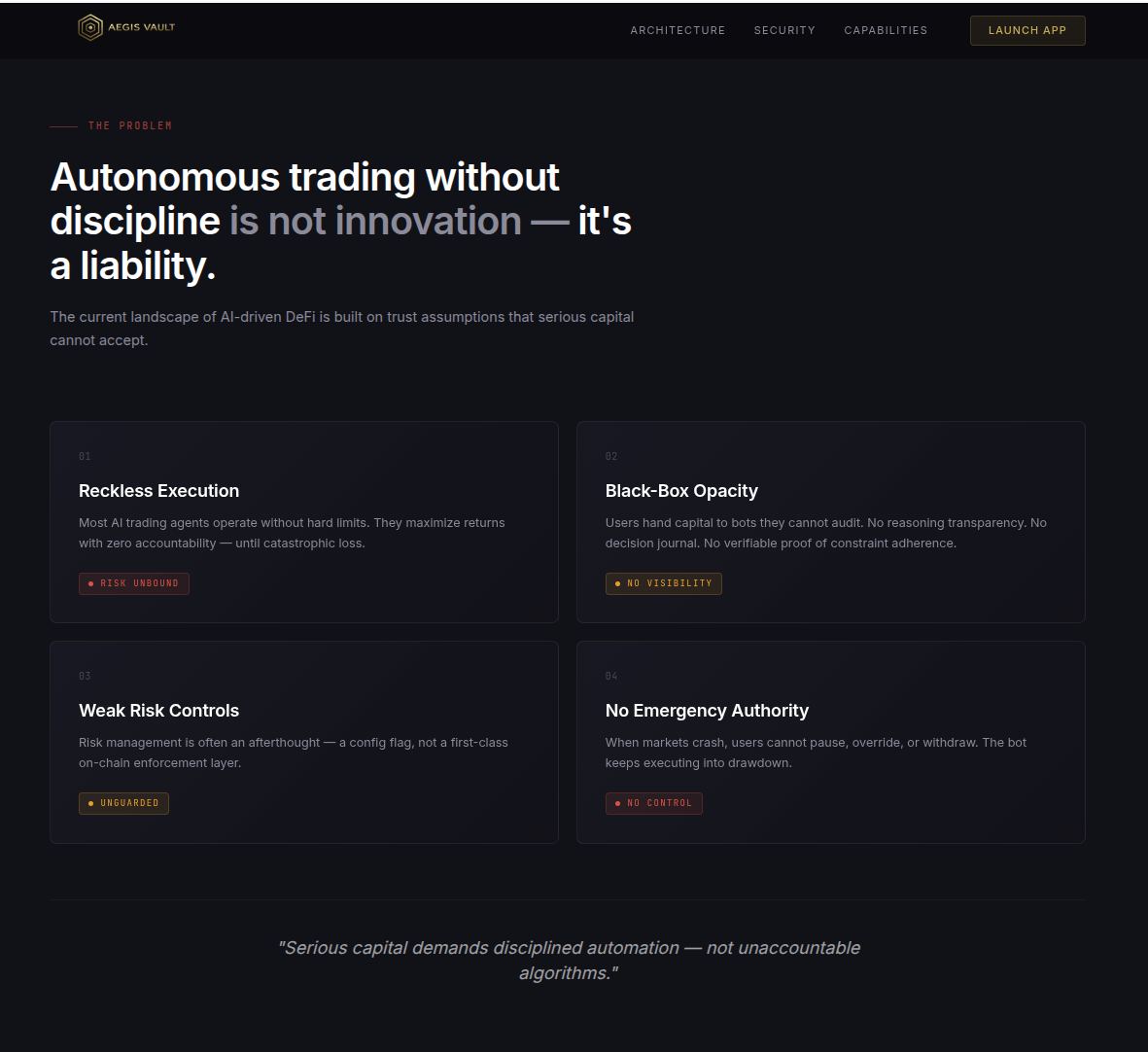Click the 01 card number label
Screen dimensions: 1148x1052
[x=85, y=456]
